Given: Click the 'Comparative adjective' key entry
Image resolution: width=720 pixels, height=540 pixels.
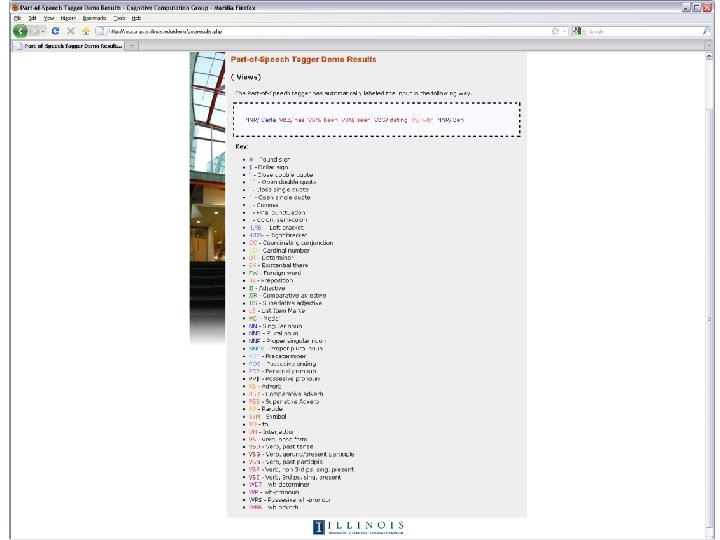Looking at the screenshot, I should click(x=287, y=295).
